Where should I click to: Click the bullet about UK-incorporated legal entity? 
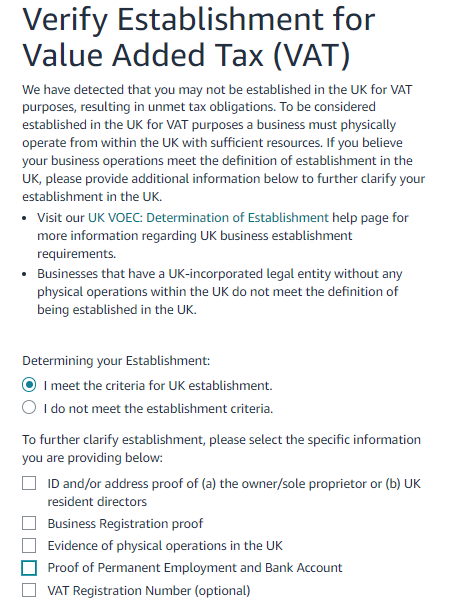pyautogui.click(x=220, y=292)
